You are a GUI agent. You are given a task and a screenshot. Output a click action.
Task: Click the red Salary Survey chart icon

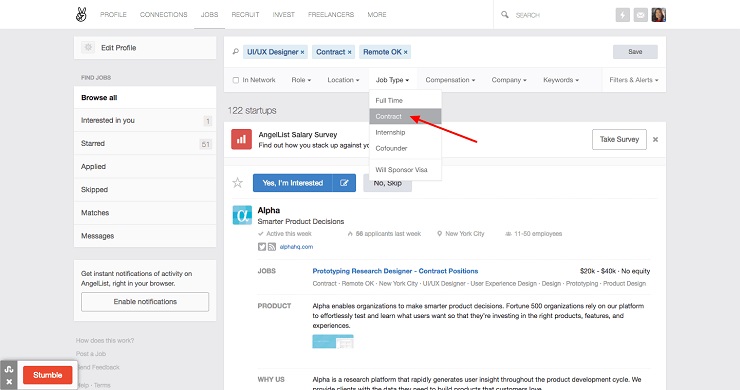(241, 139)
